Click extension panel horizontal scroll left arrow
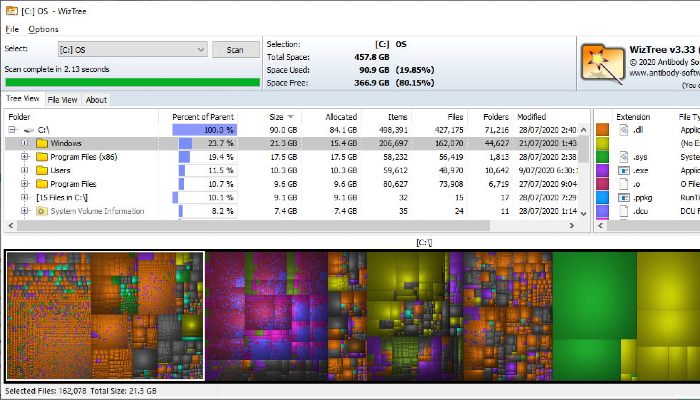Image resolution: width=700 pixels, height=400 pixels. tap(600, 226)
